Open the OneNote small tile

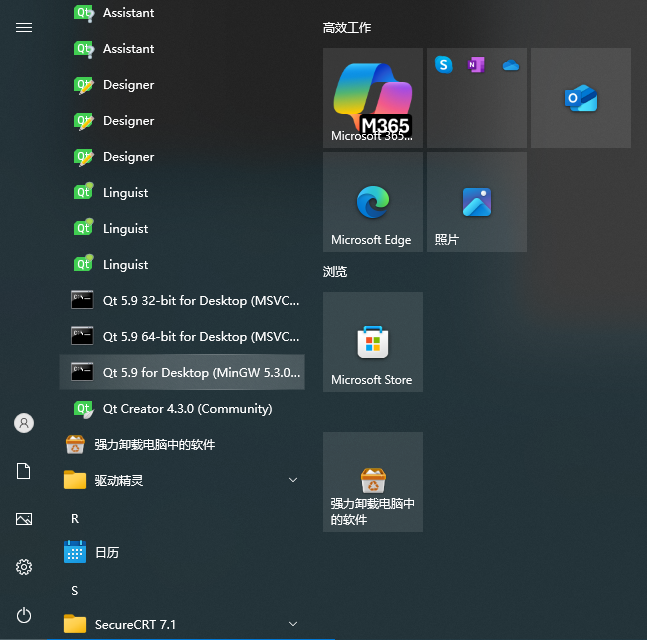[476, 65]
